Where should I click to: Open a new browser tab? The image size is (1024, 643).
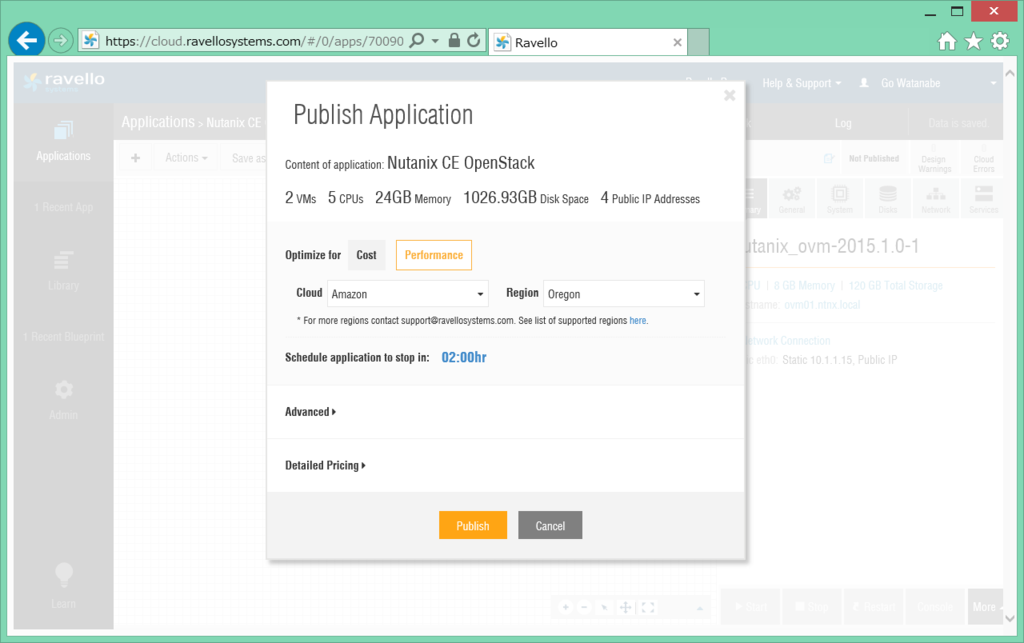point(698,42)
